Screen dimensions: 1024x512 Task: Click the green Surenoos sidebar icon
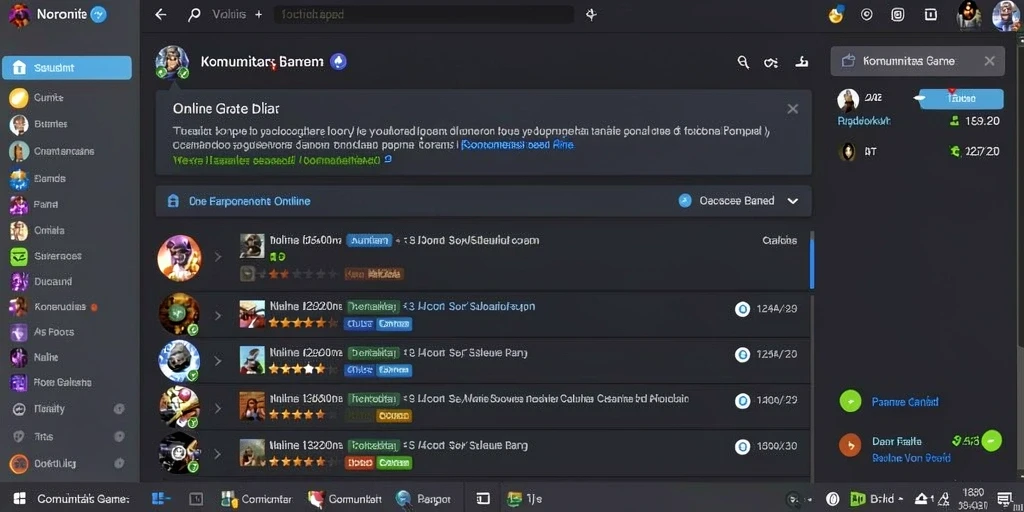point(18,256)
